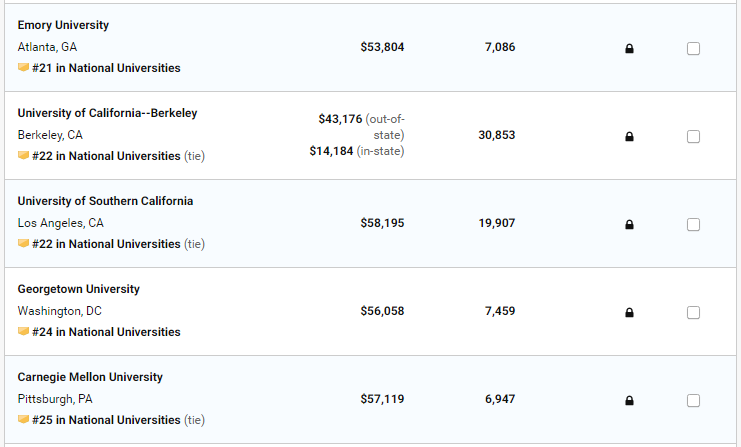Click the lock icon for Georgetown University

[629, 312]
